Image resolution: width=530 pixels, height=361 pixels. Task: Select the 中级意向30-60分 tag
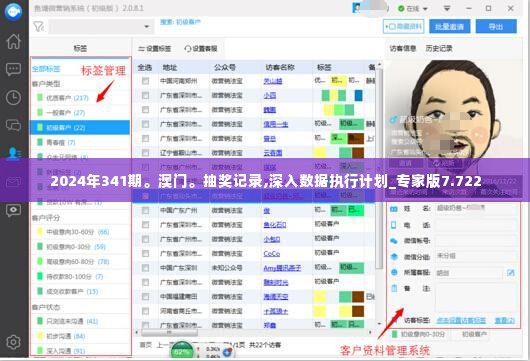80,232
